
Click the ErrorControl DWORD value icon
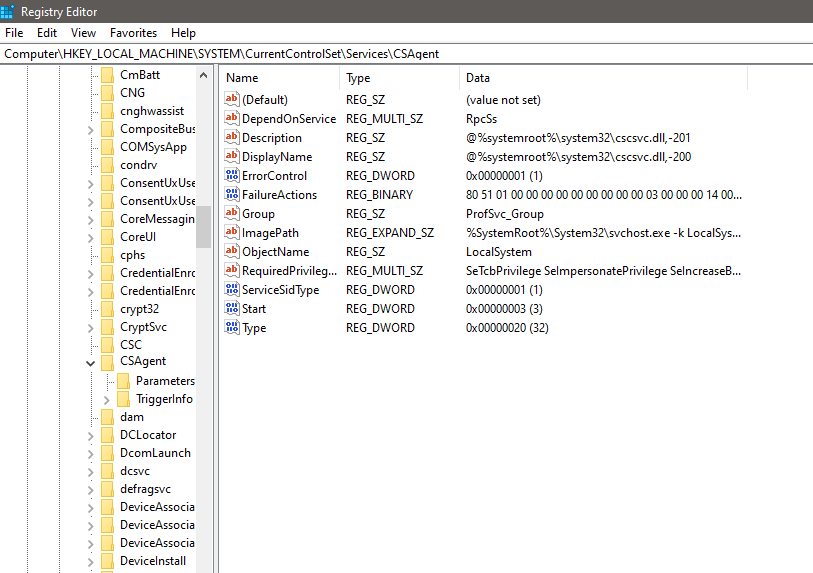(233, 176)
